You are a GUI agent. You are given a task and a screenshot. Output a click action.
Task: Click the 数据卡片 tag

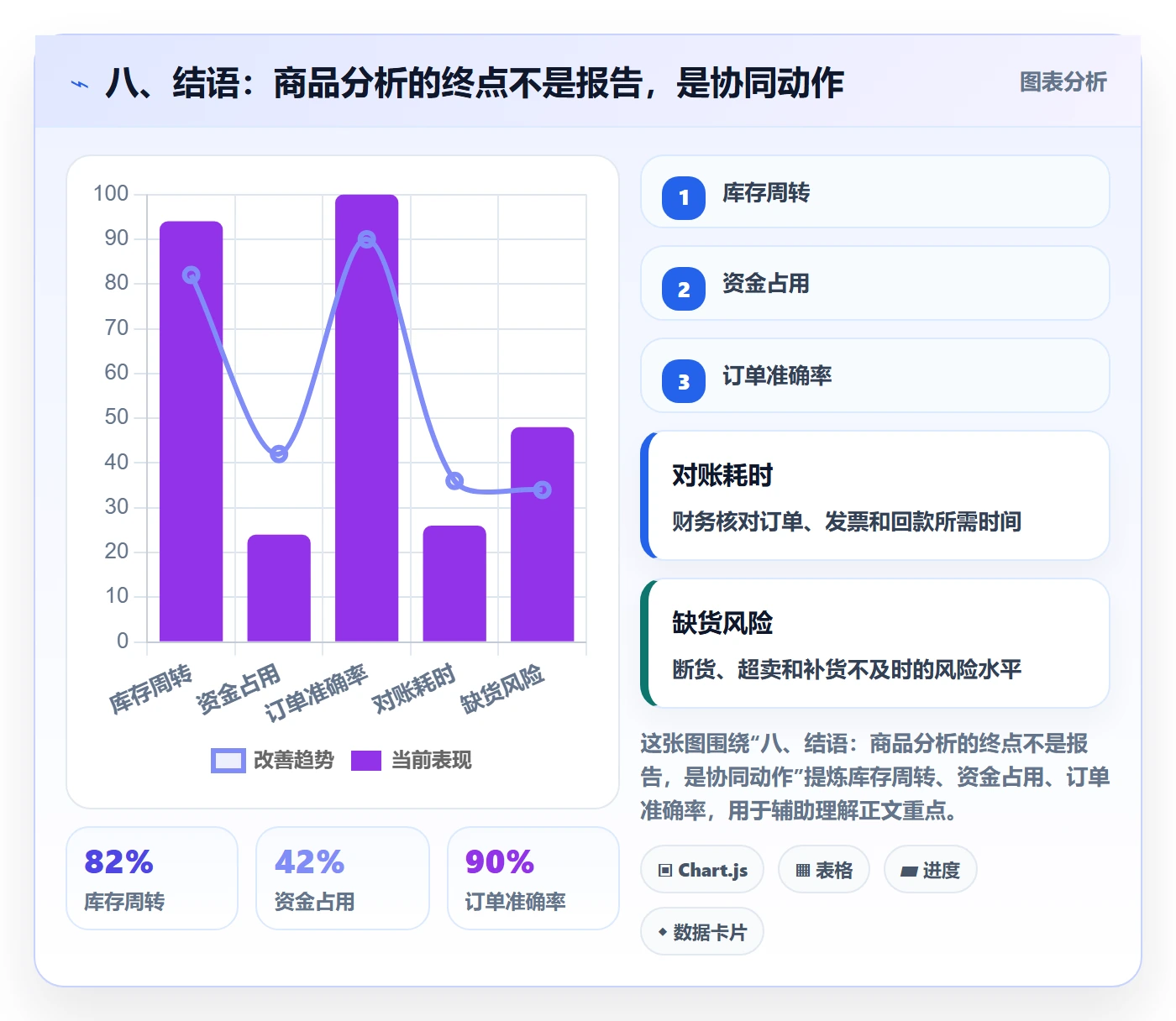point(702,931)
